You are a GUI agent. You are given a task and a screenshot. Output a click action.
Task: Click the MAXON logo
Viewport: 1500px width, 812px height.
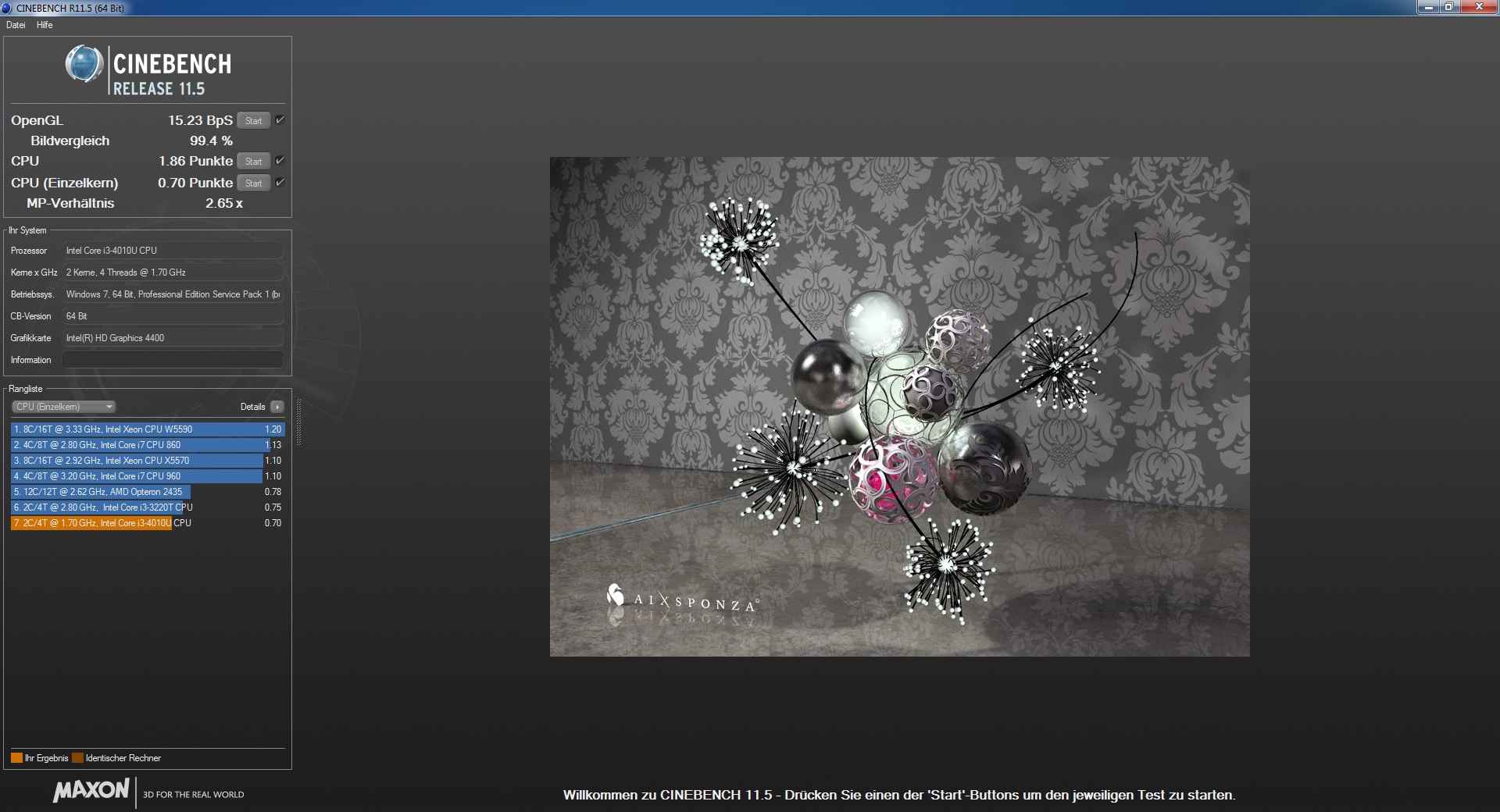(x=91, y=790)
